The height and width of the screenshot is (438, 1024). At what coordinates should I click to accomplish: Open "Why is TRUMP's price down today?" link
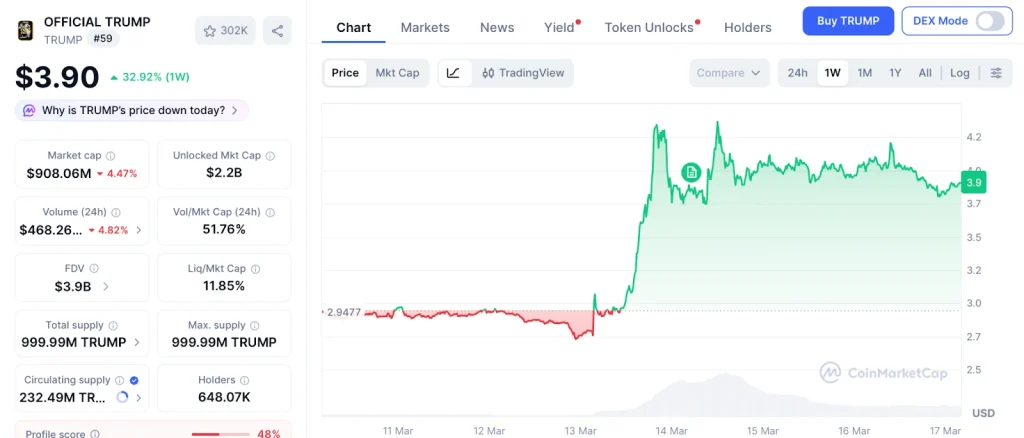(x=133, y=111)
